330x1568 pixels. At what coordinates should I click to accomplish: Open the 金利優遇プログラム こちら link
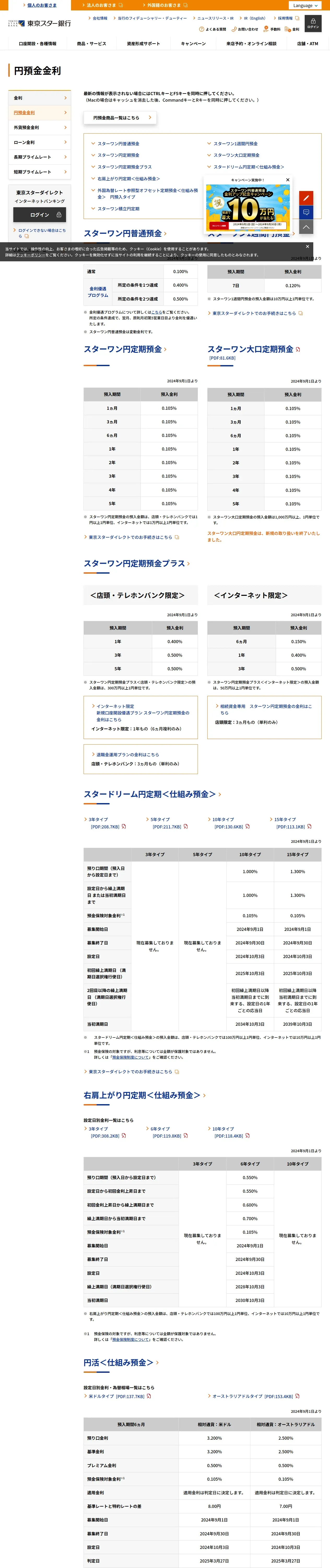point(157,312)
